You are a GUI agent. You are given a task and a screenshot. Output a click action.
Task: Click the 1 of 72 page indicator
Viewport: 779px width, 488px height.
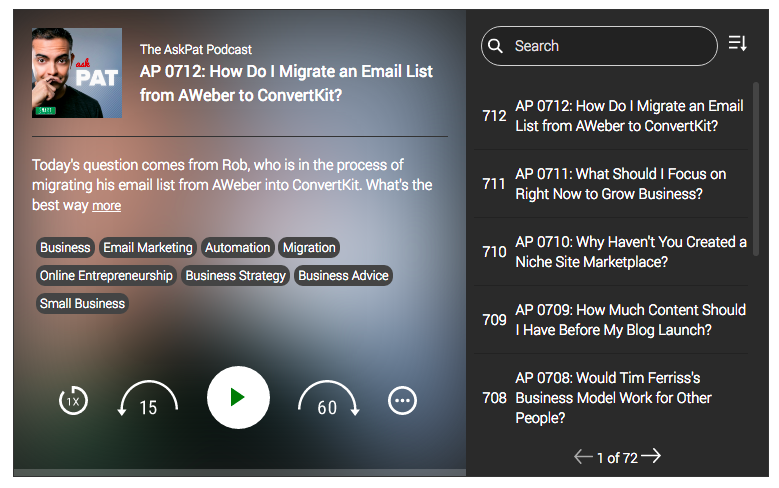(617, 458)
